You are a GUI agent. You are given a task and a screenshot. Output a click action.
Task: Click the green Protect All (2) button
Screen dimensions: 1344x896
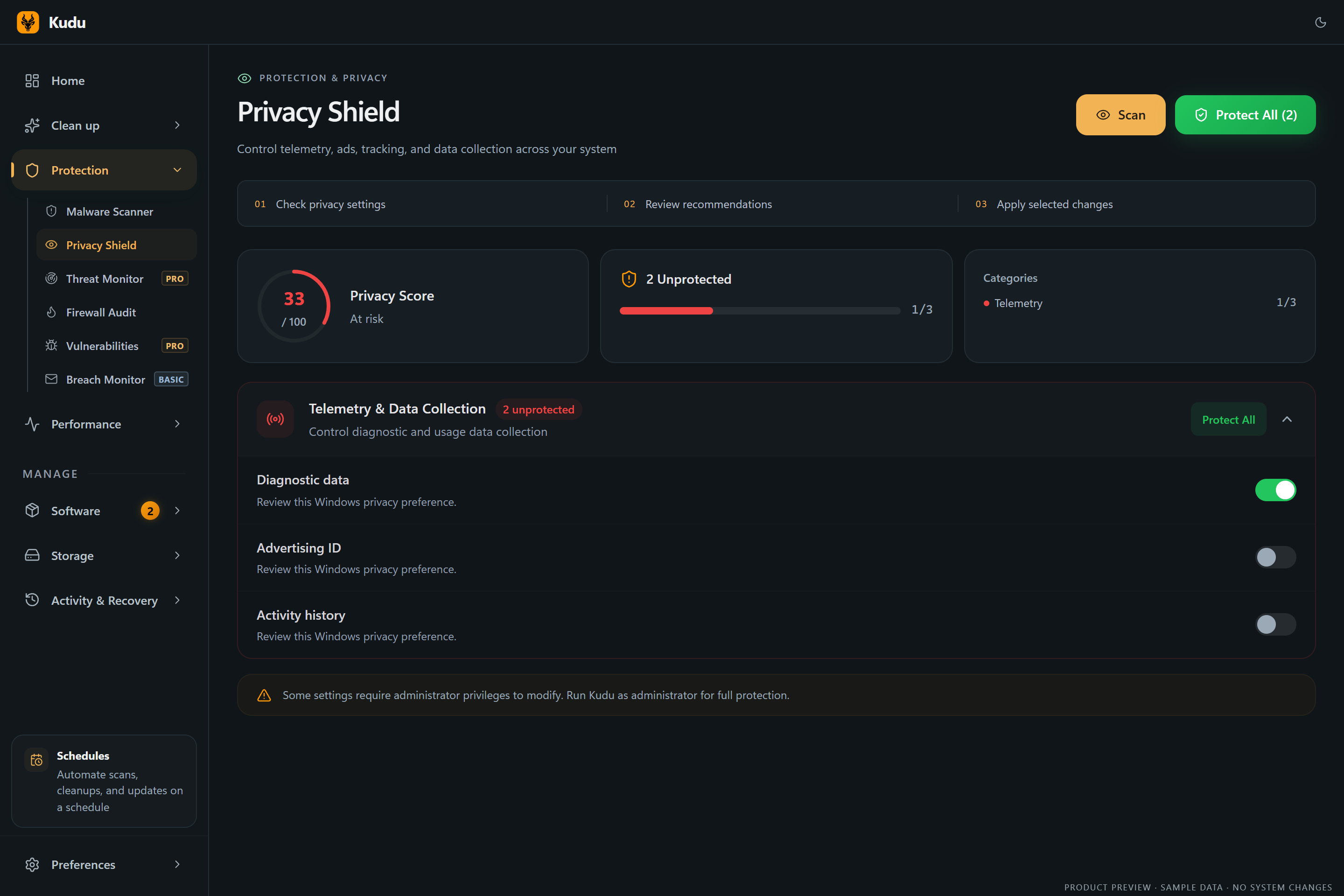1245,115
